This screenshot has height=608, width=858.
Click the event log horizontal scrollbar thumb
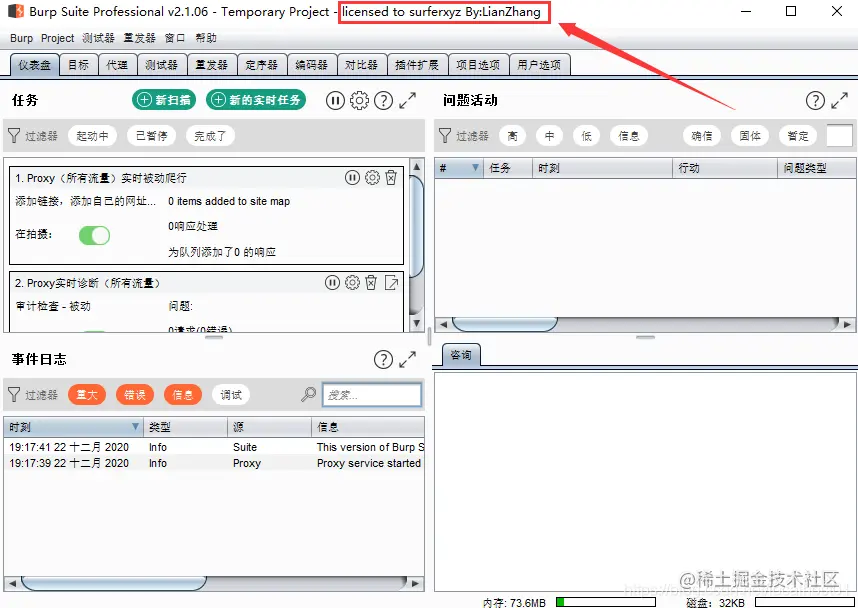[x=113, y=583]
